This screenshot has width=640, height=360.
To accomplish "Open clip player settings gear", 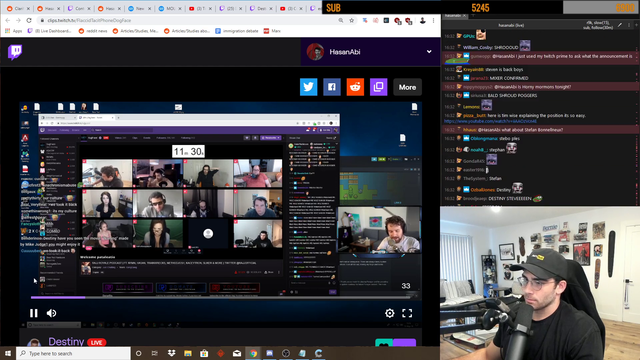I will click(390, 313).
